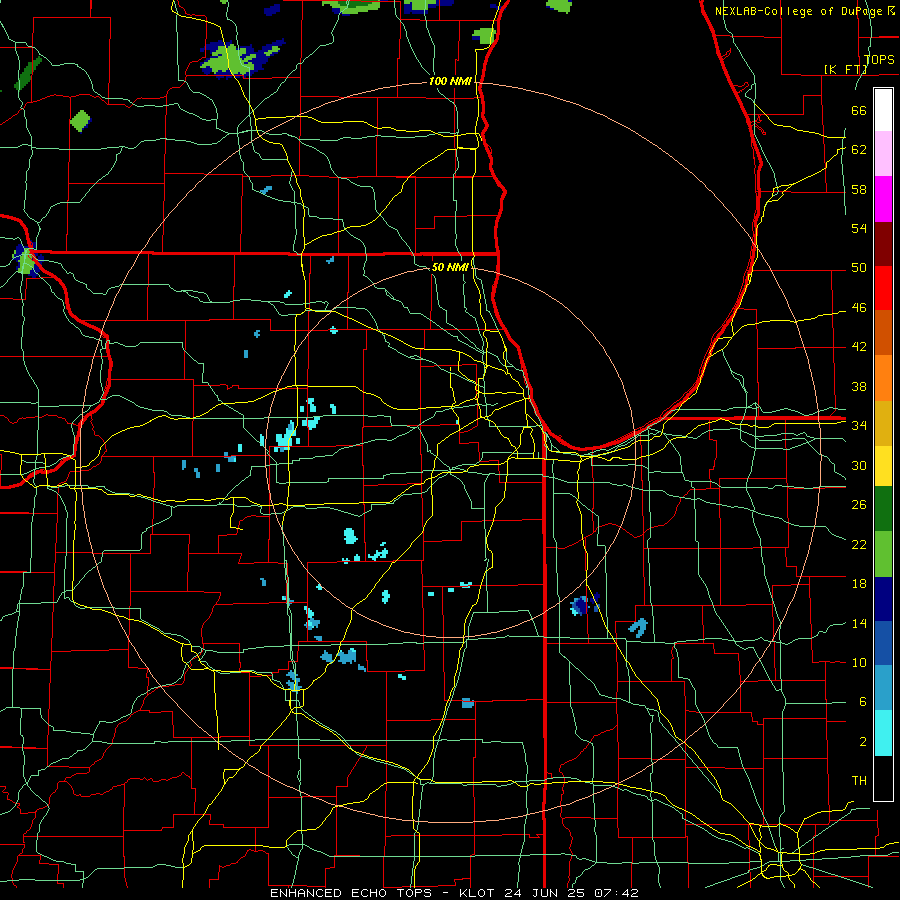Click the 'KLOT' station identifier
The height and width of the screenshot is (900, 900).
(478, 893)
